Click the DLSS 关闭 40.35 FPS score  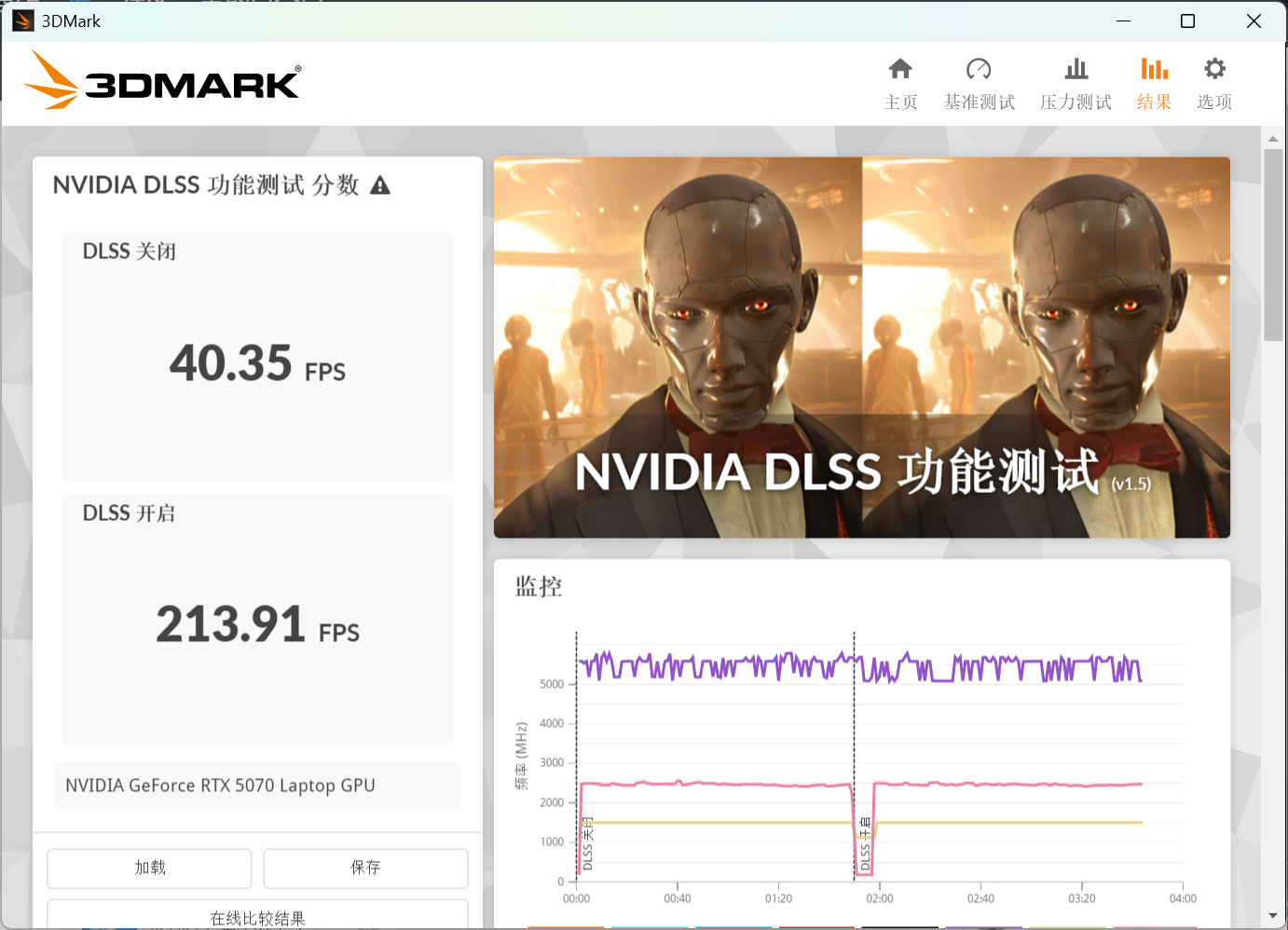(x=257, y=363)
